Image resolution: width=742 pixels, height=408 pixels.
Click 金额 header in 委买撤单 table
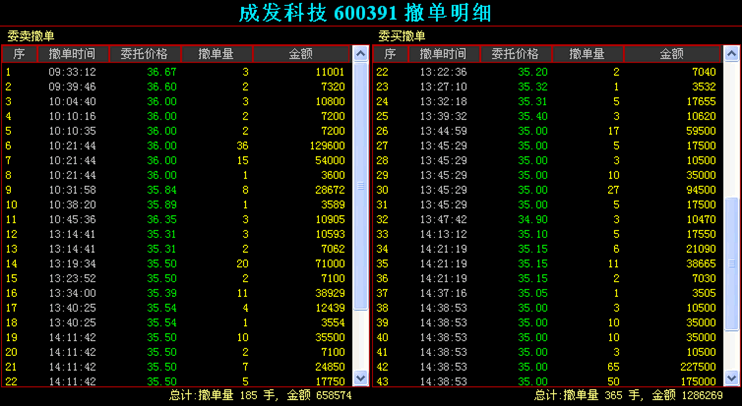(x=672, y=54)
